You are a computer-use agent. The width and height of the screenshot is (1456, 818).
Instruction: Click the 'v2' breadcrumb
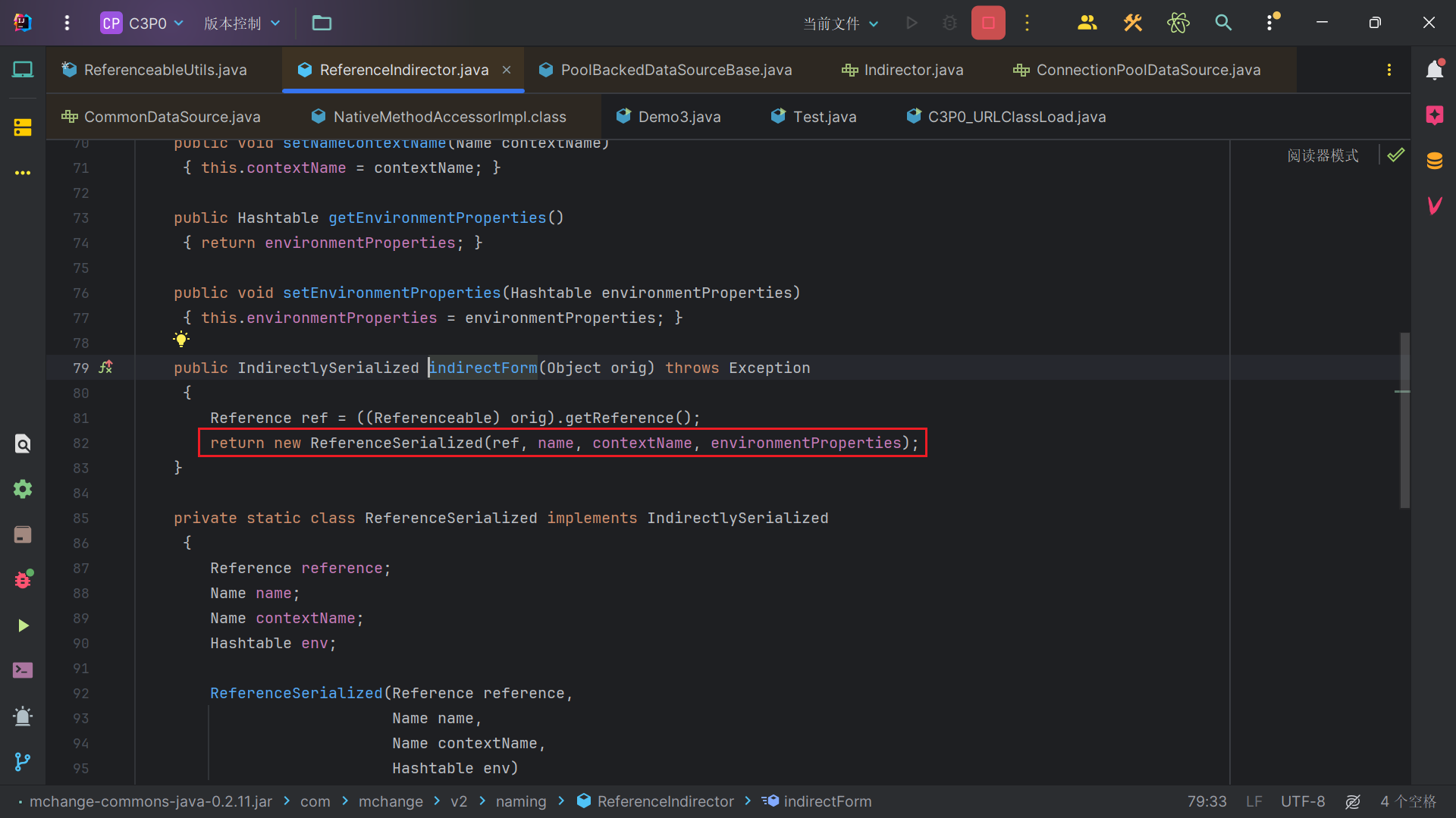coord(459,801)
